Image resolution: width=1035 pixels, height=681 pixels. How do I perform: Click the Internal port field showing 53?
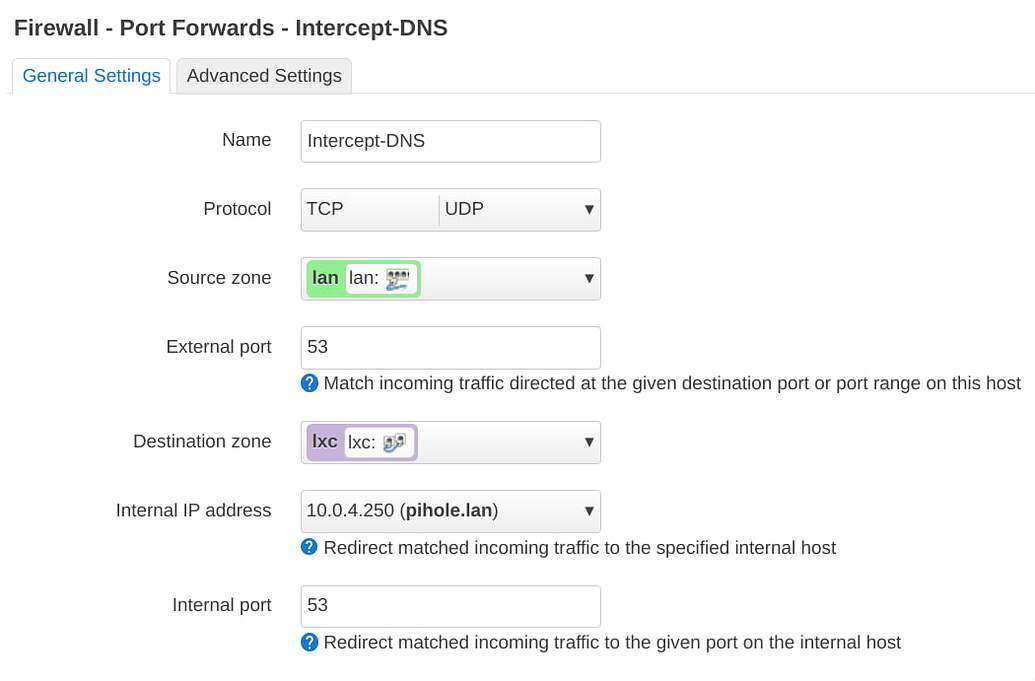point(450,606)
